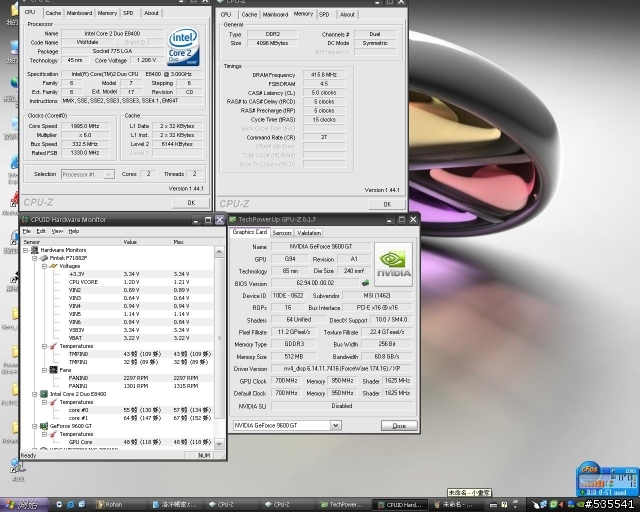Click the CPUID Hardware Monitor title bar icon
The width and height of the screenshot is (640, 512).
tap(25, 220)
